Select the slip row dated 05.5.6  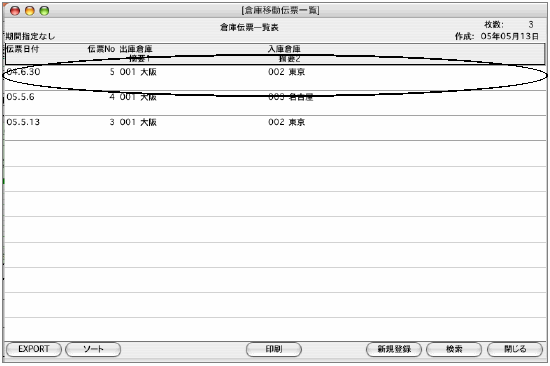275,103
